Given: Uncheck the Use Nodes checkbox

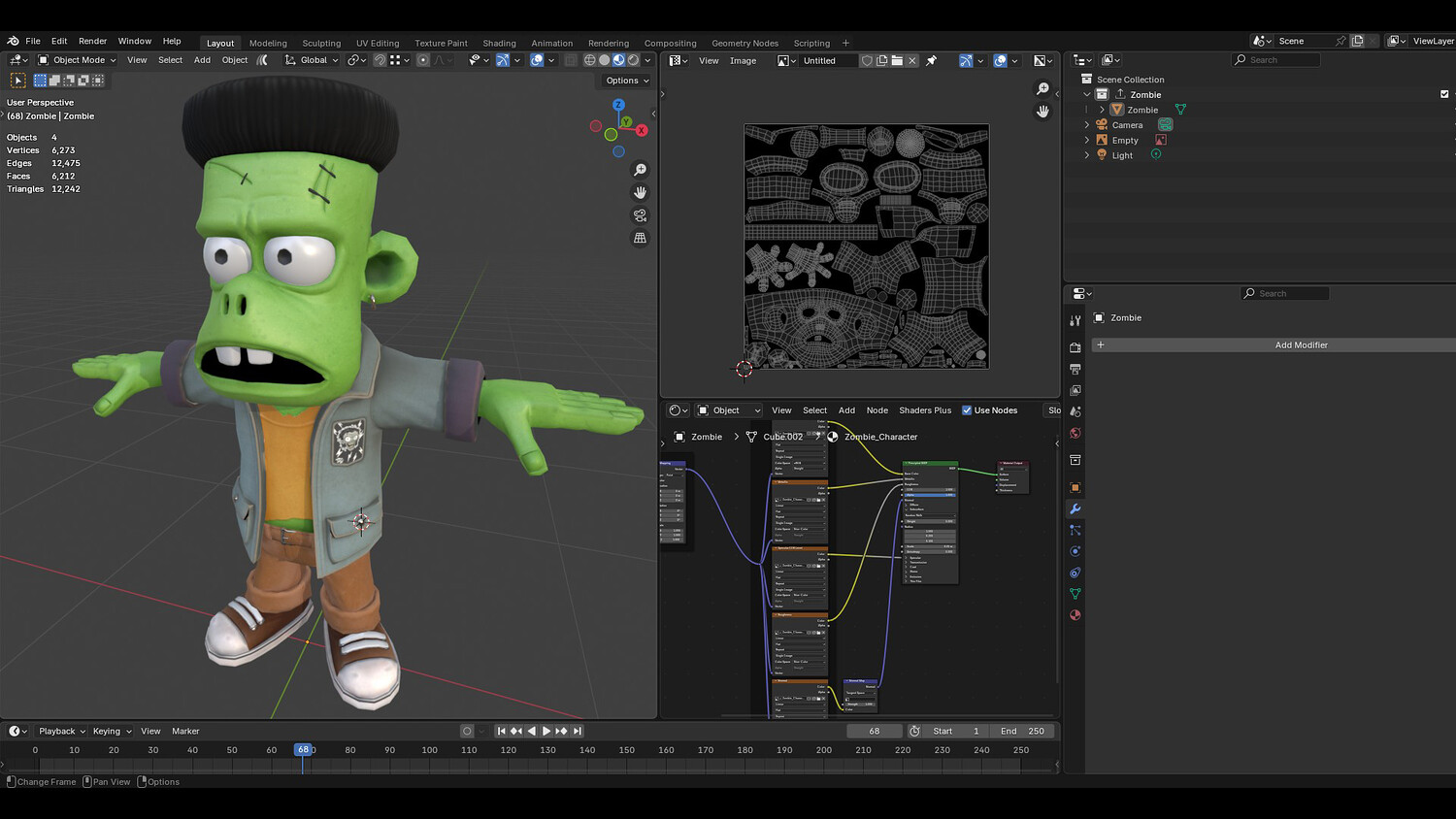Looking at the screenshot, I should 967,410.
